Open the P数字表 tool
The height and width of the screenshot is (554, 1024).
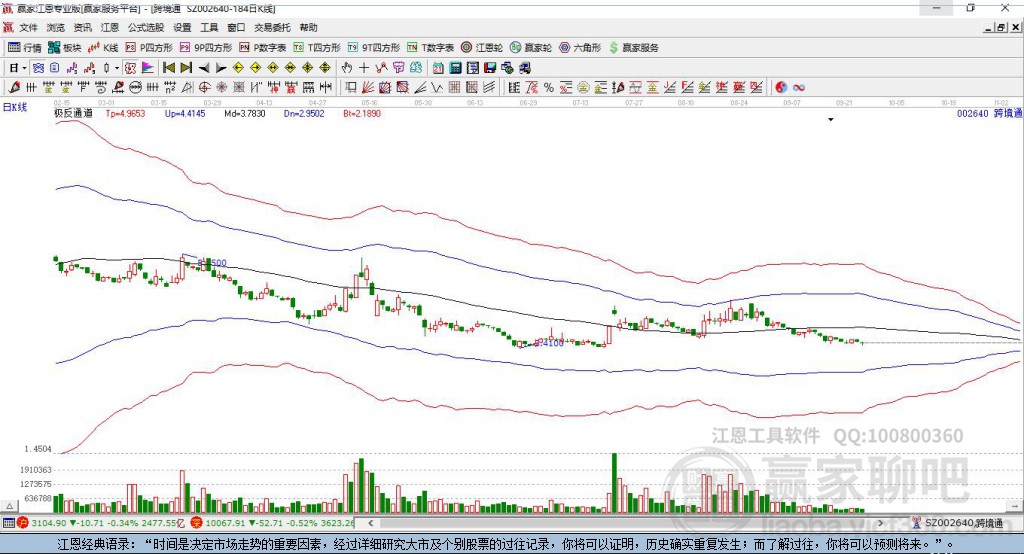click(263, 48)
